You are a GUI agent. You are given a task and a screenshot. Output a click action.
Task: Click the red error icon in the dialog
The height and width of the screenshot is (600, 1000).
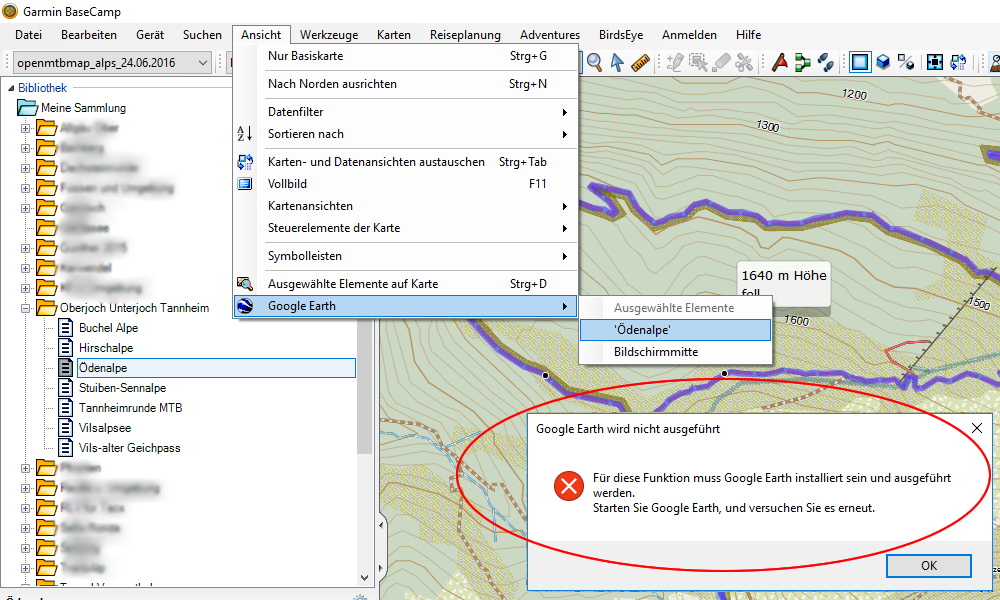pos(569,487)
